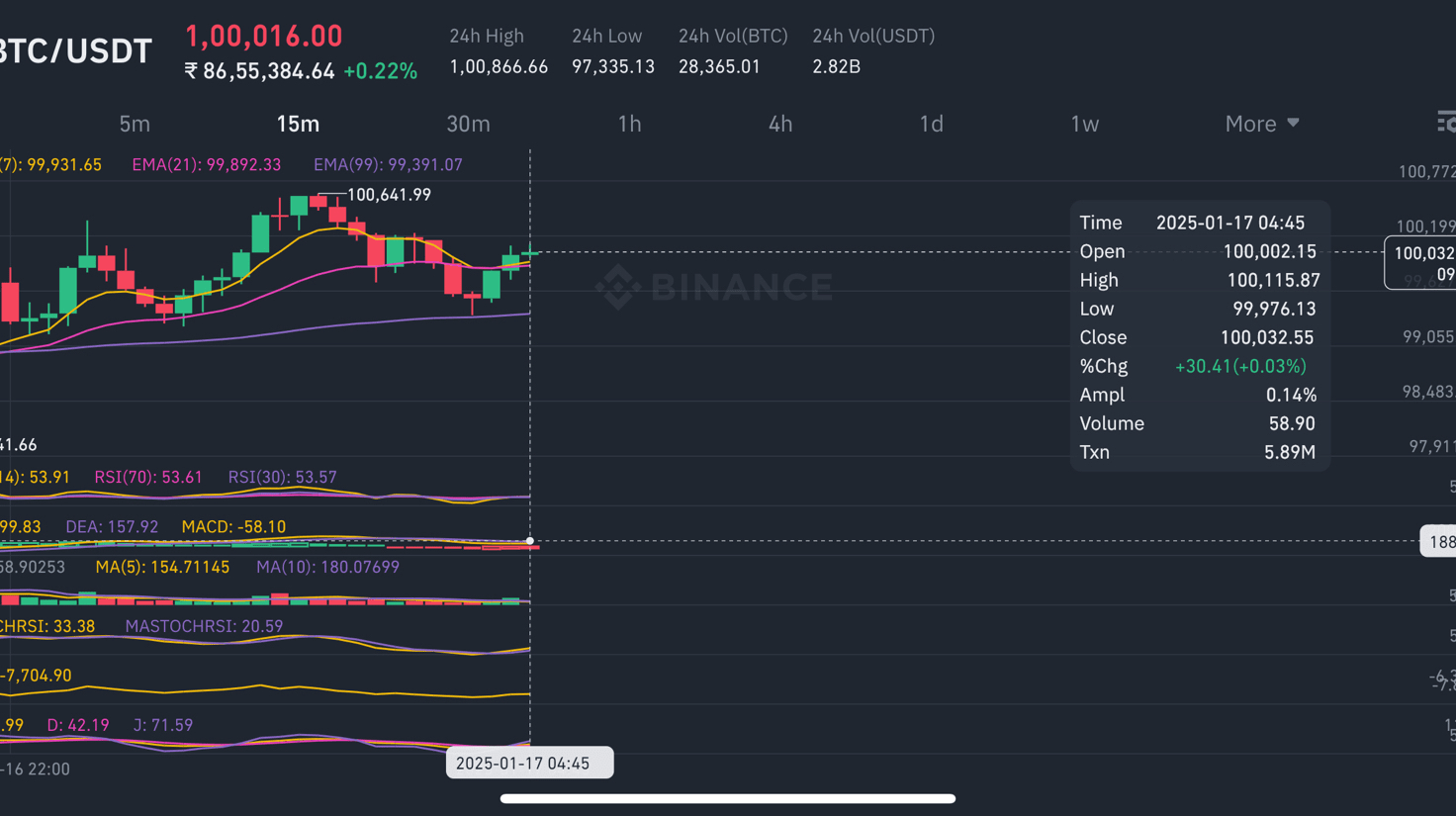Choose the 1d timeframe tab
This screenshot has height=816, width=1456.
coord(931,124)
